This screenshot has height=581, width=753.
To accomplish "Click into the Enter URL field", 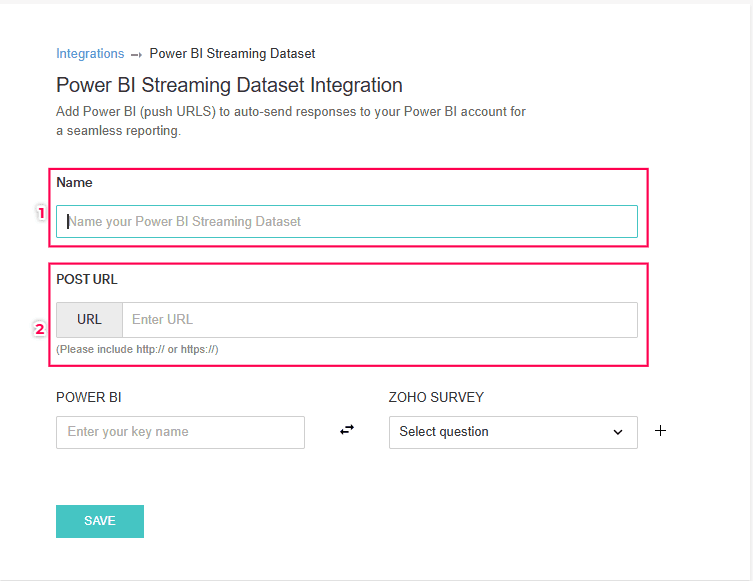I will click(380, 320).
